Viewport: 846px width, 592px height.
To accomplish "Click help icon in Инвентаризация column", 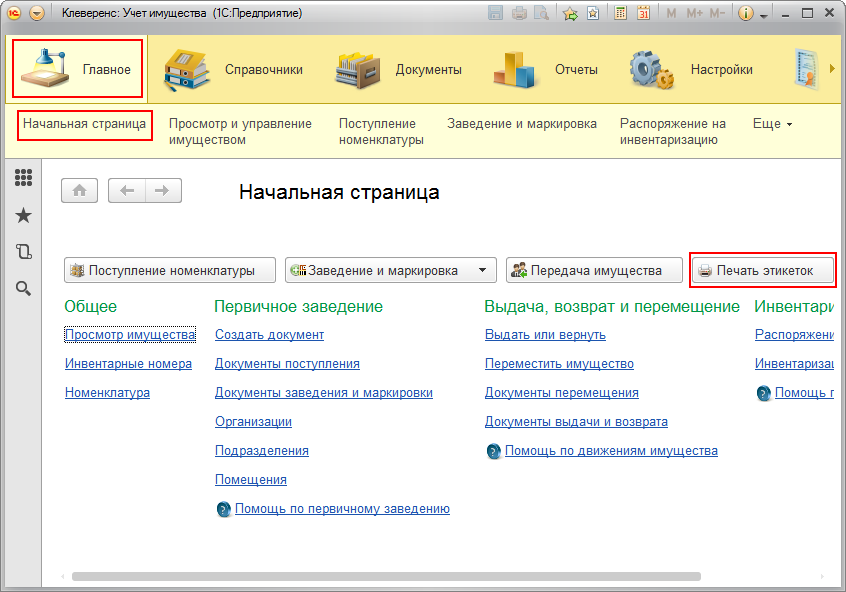I will coord(763,393).
